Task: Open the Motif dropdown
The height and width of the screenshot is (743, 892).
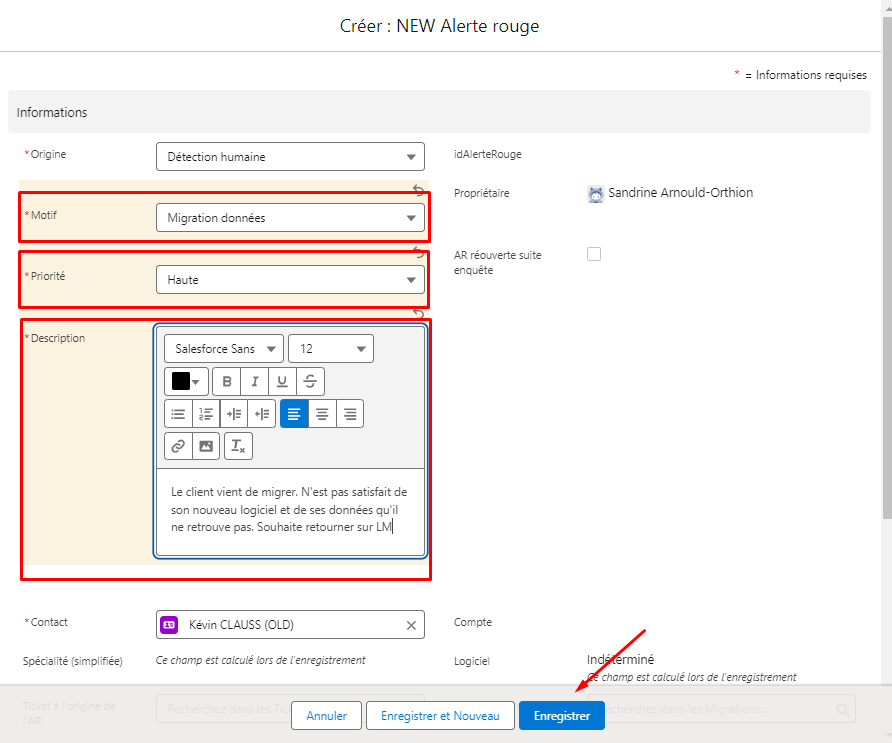Action: pyautogui.click(x=290, y=218)
